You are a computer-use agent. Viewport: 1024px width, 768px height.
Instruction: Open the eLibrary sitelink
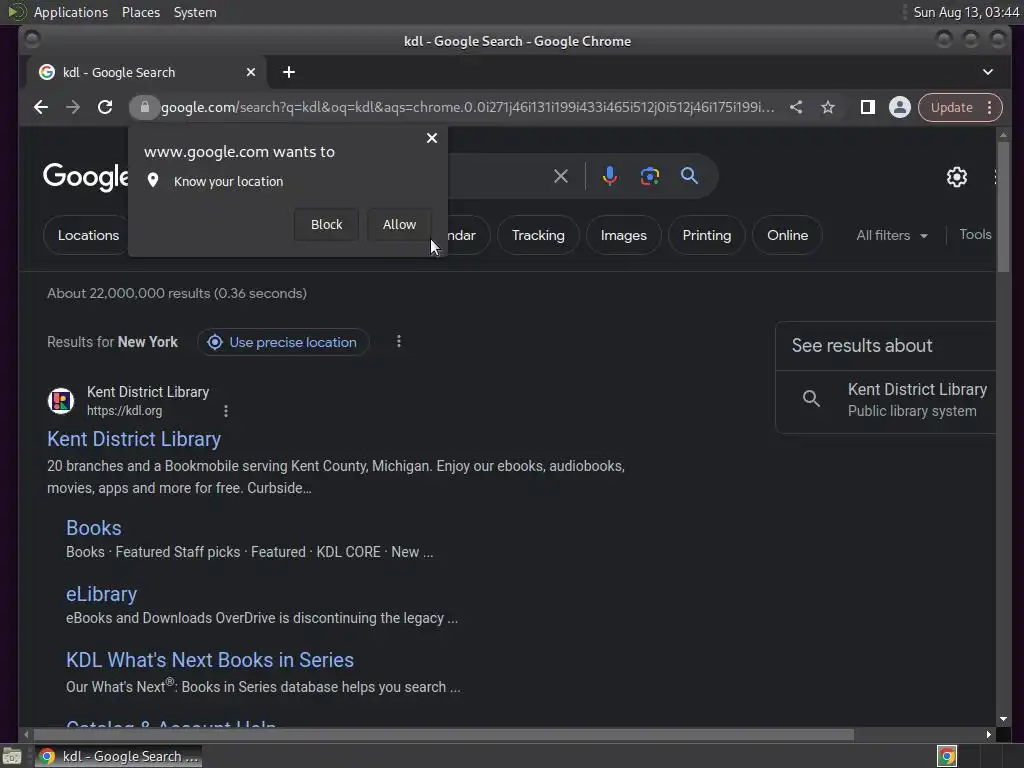(x=101, y=594)
